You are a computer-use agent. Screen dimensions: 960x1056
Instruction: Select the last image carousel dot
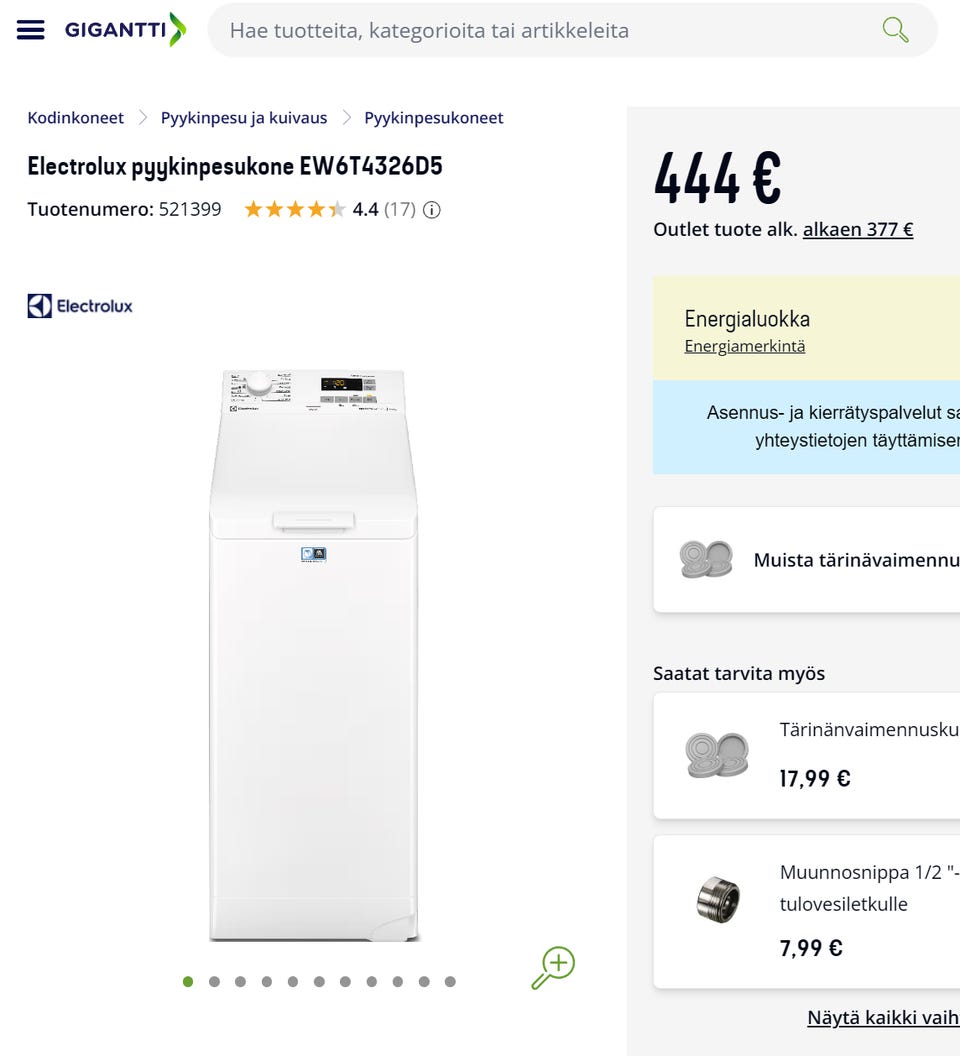pos(450,982)
